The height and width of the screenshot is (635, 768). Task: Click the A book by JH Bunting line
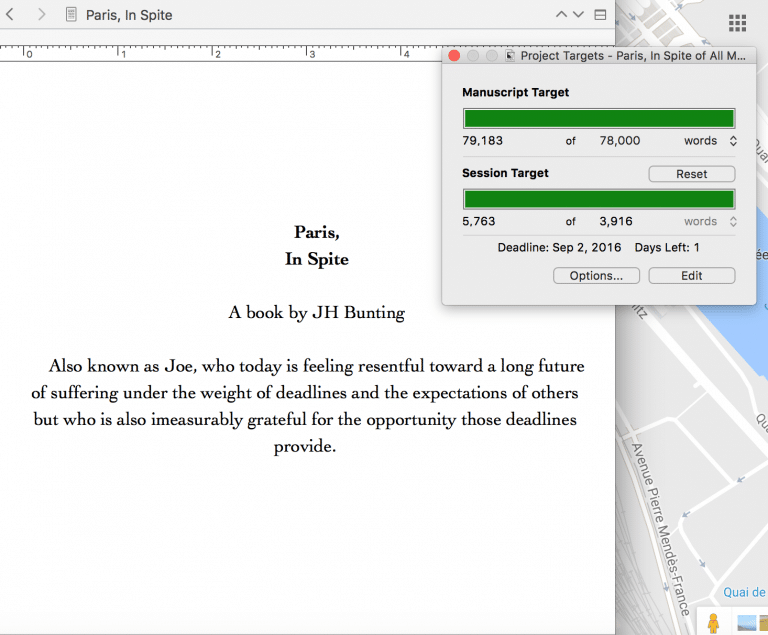[x=316, y=313]
